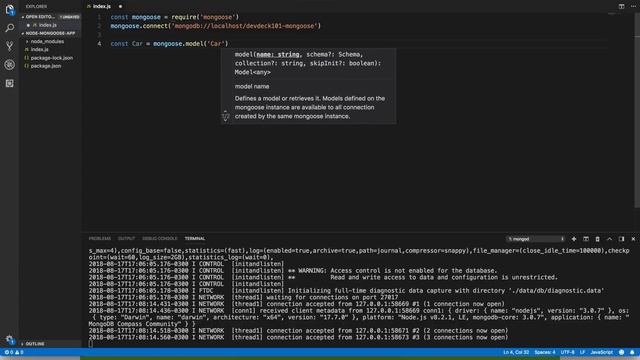Viewport: 640px width, 360px height.
Task: Open package-lock.json file
Action: tap(51, 58)
